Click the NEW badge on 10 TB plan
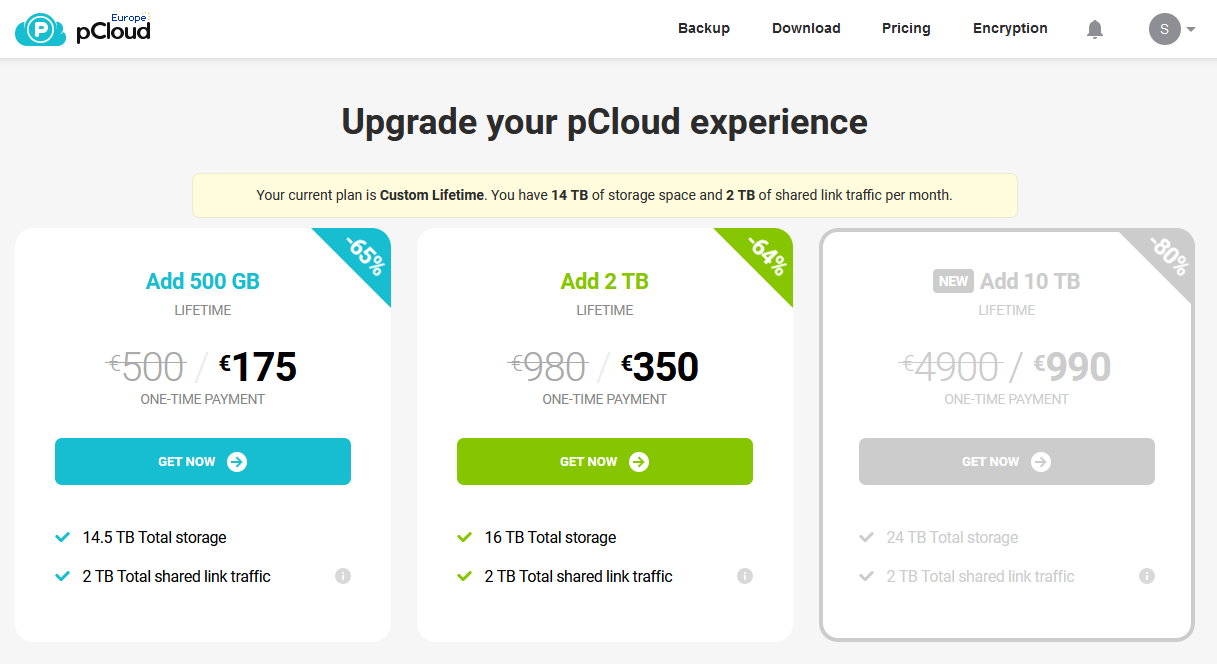This screenshot has width=1217, height=664. pyautogui.click(x=953, y=281)
